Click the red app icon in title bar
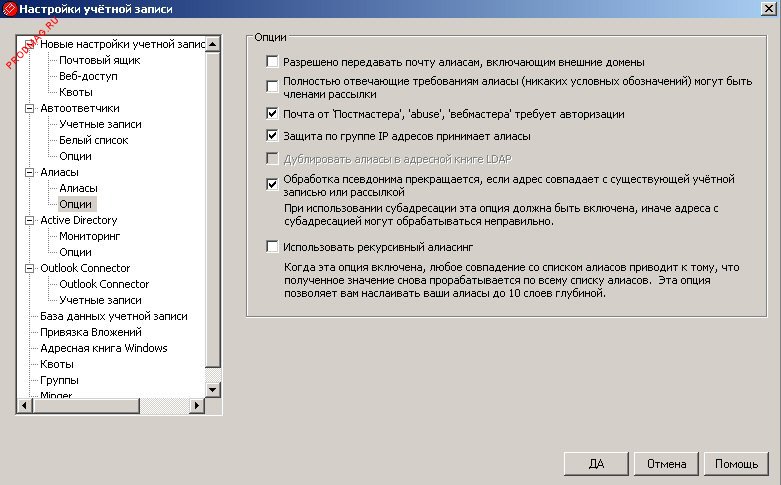 point(10,9)
